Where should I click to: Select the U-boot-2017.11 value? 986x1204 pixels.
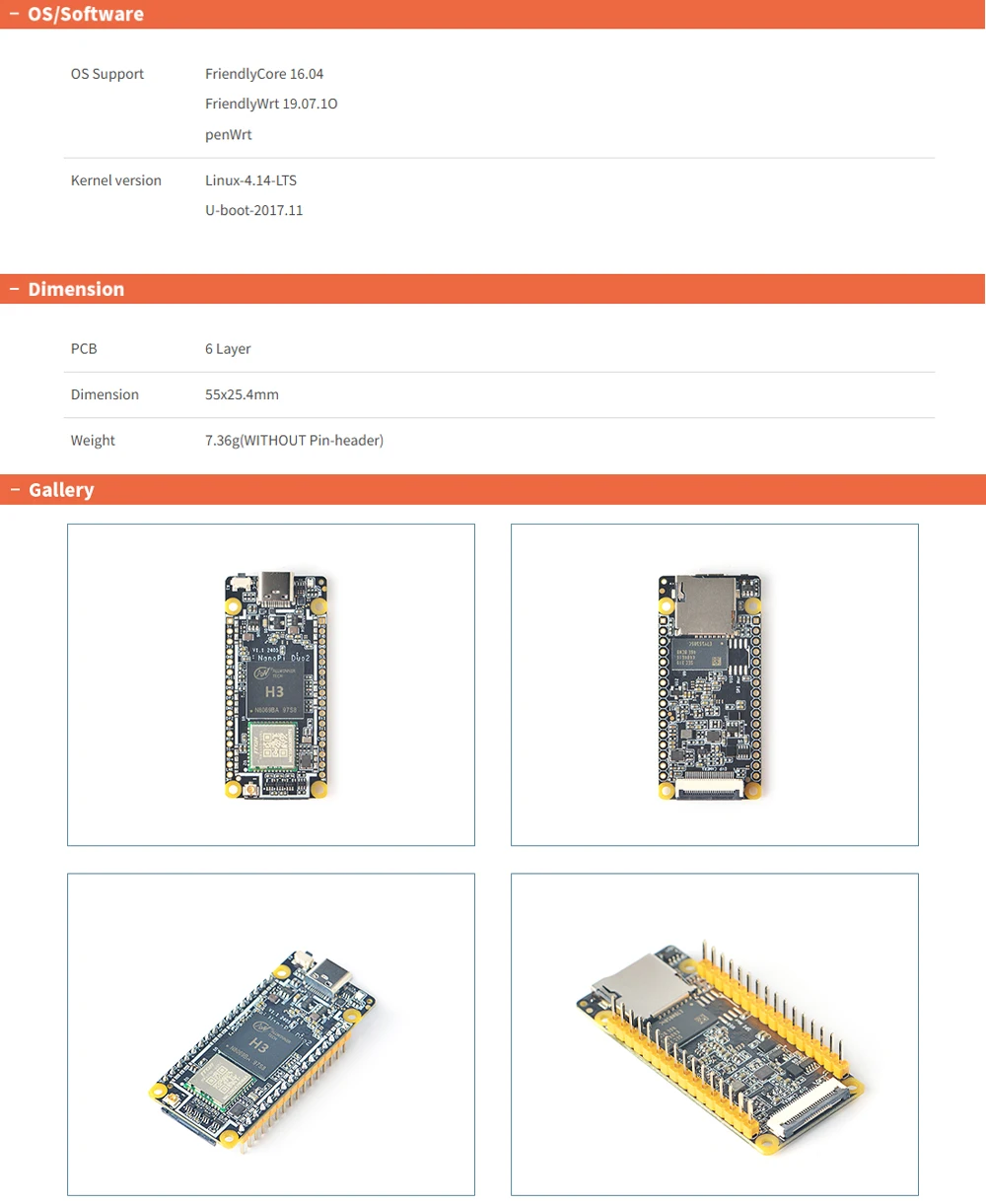tap(253, 210)
